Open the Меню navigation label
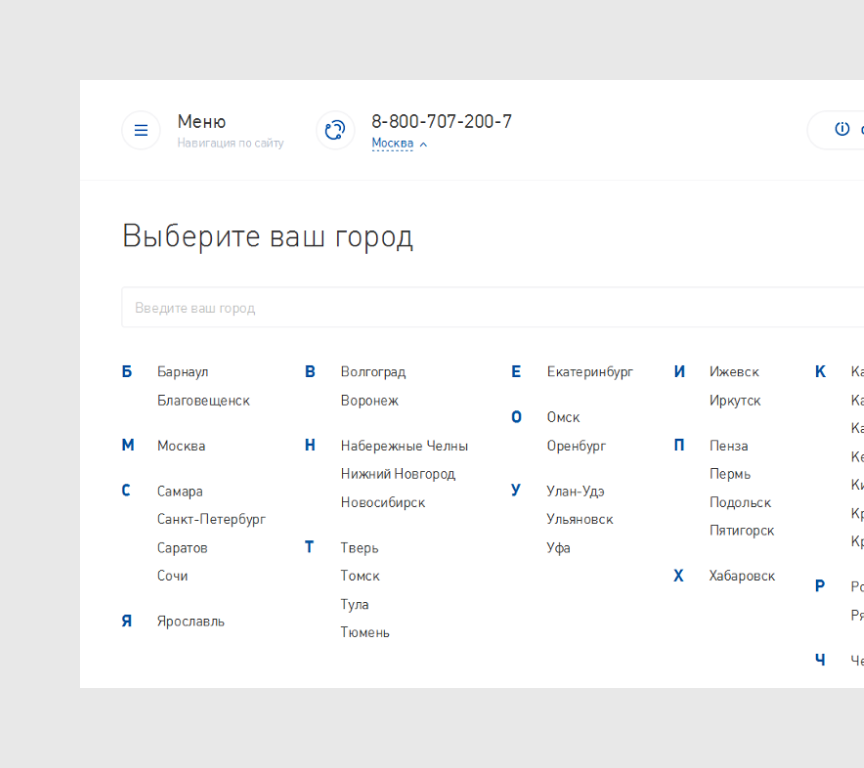The height and width of the screenshot is (768, 864). (202, 121)
